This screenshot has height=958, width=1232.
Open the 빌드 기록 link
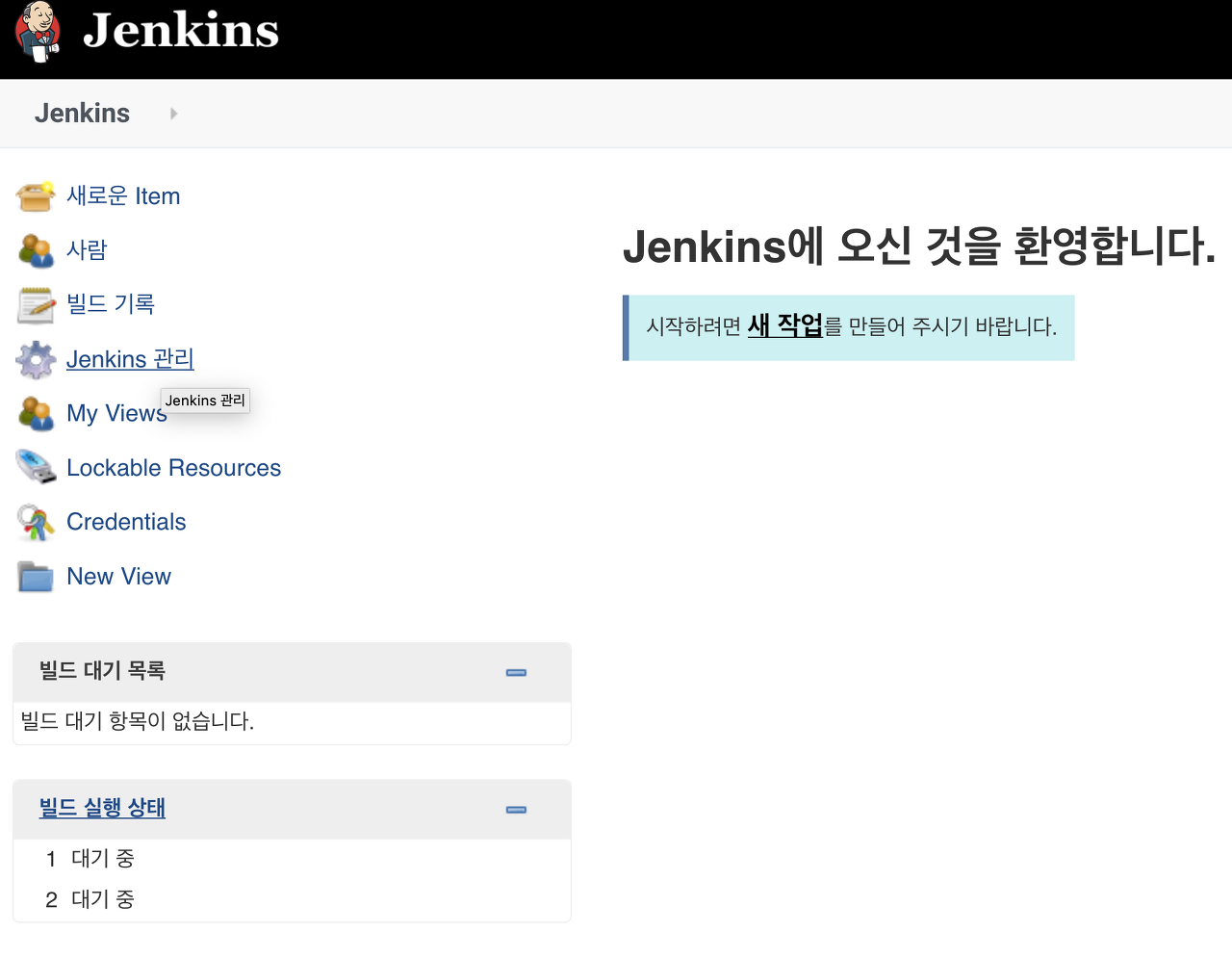[111, 304]
